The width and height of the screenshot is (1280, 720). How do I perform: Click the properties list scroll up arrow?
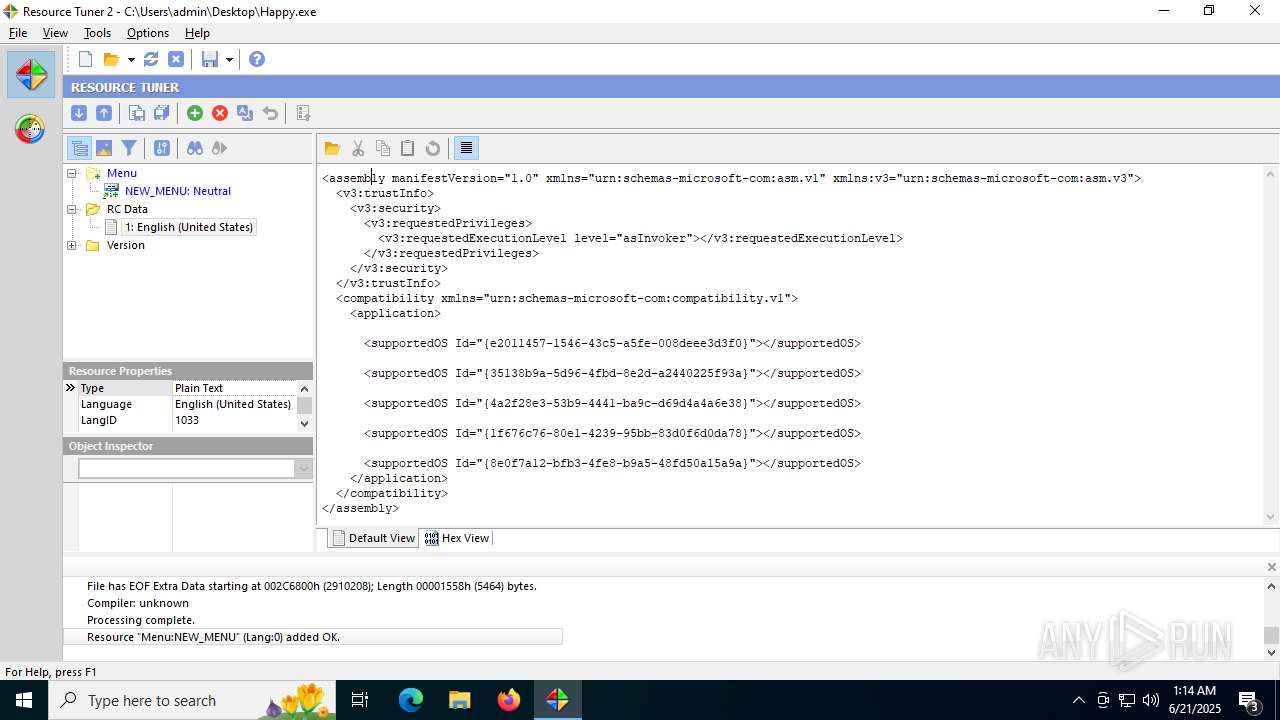[305, 388]
